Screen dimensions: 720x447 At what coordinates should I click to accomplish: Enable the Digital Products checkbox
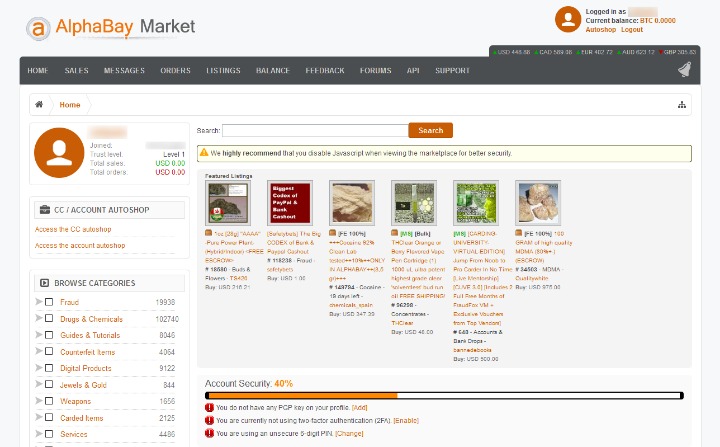49,368
